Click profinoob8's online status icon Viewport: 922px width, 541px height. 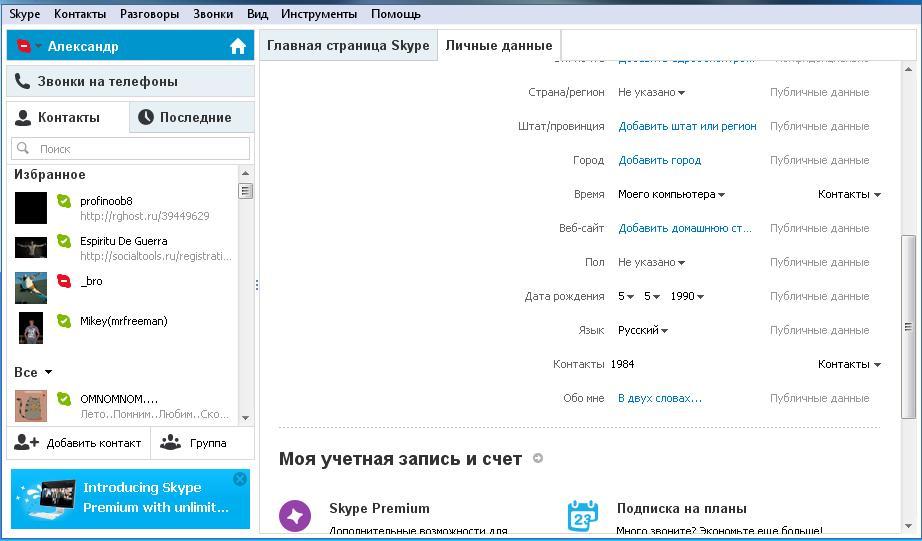pyautogui.click(x=64, y=201)
